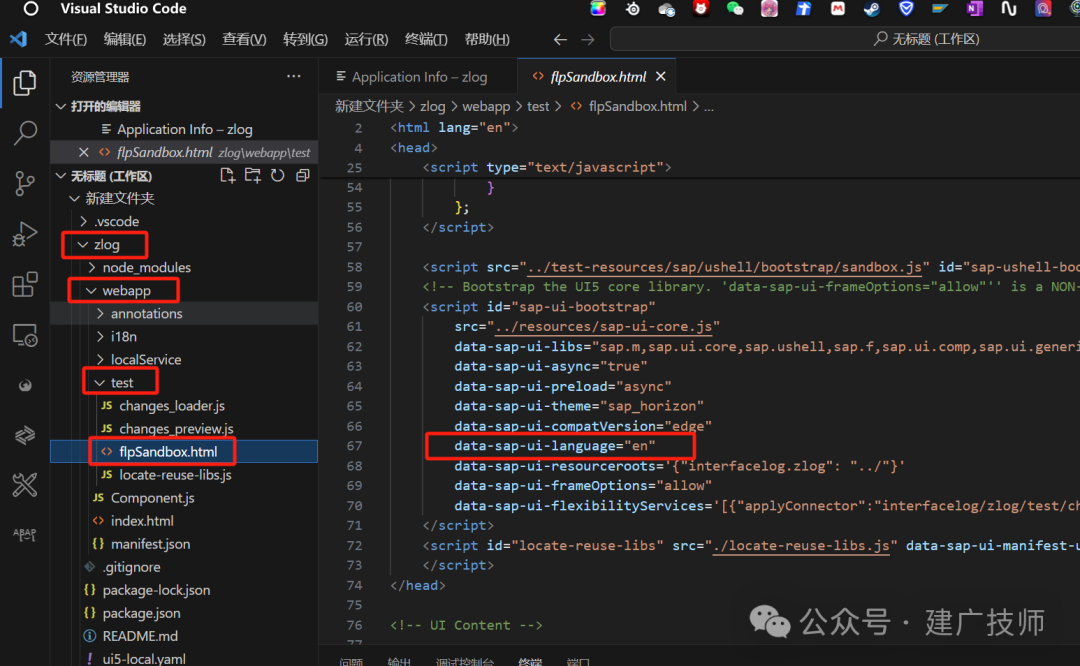1080x666 pixels.
Task: Click the New Folder icon in workspace header
Action: click(x=252, y=176)
